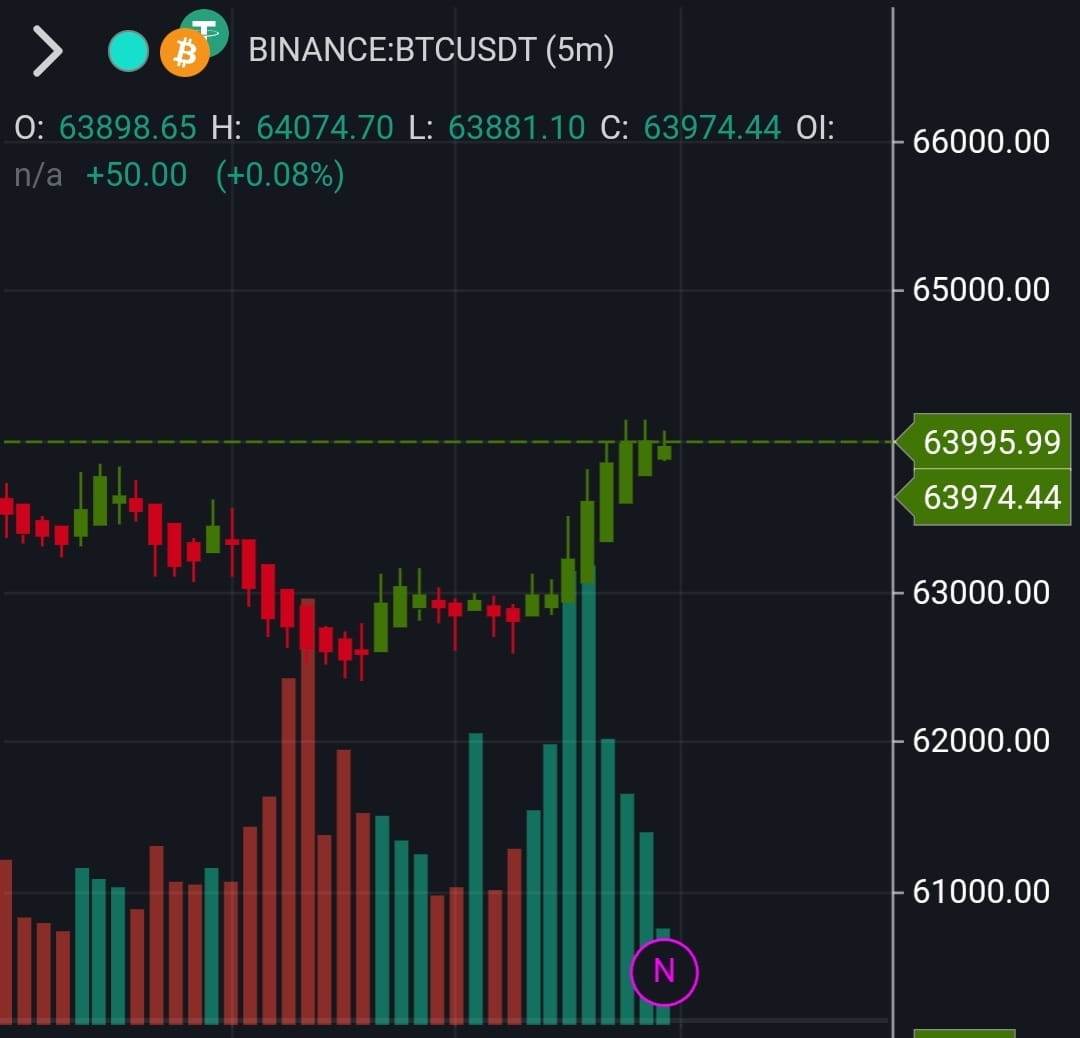Tap +50.00 to toggle change display format
This screenshot has width=1080, height=1038.
[140, 174]
